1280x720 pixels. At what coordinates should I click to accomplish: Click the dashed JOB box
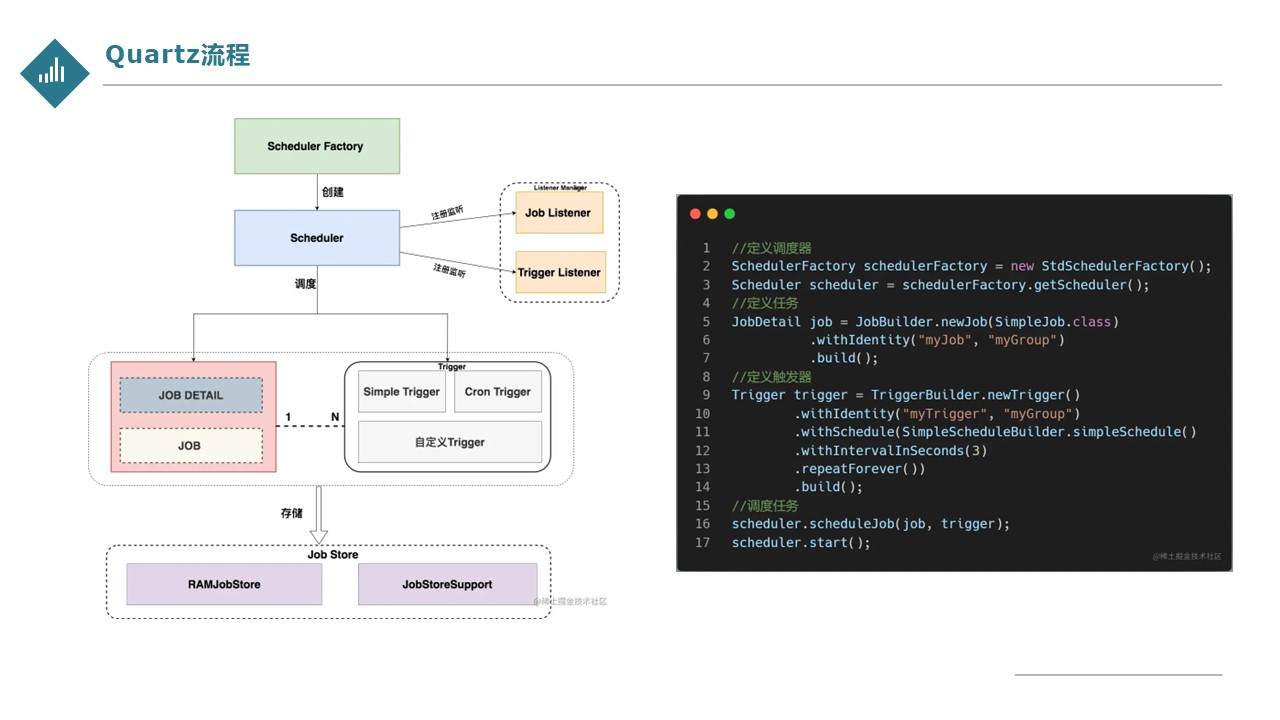point(191,446)
